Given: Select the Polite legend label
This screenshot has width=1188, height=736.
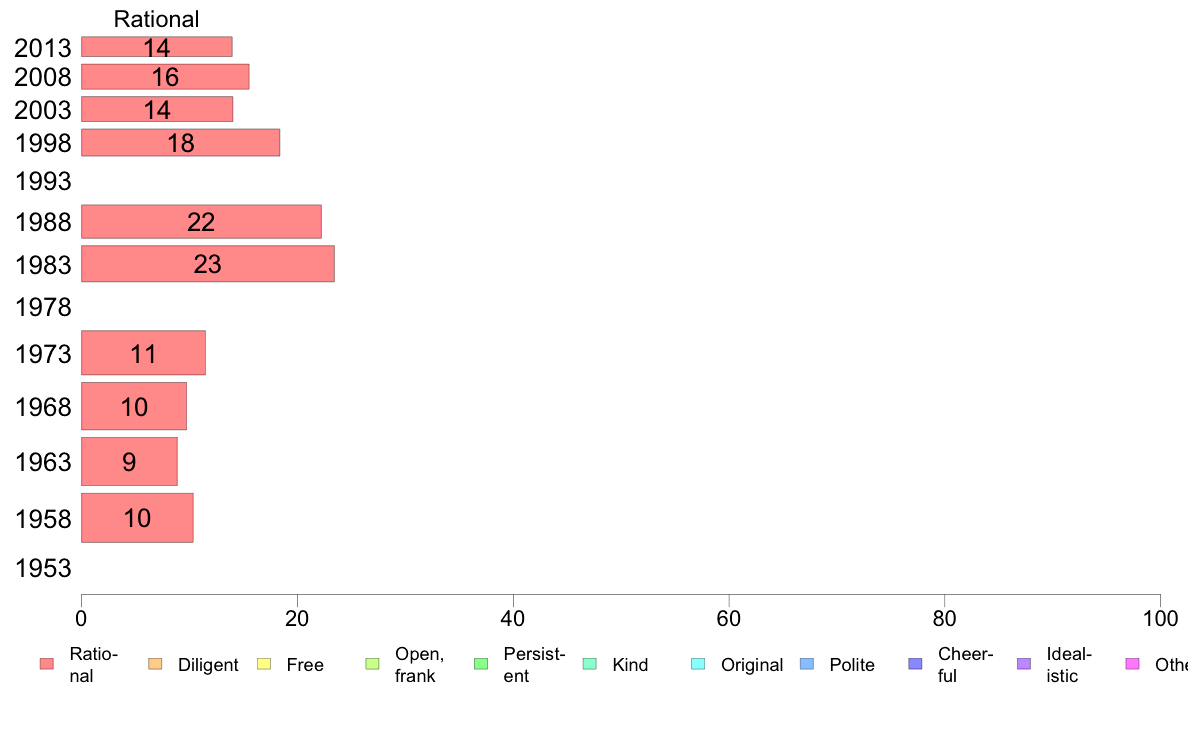Looking at the screenshot, I should (852, 665).
